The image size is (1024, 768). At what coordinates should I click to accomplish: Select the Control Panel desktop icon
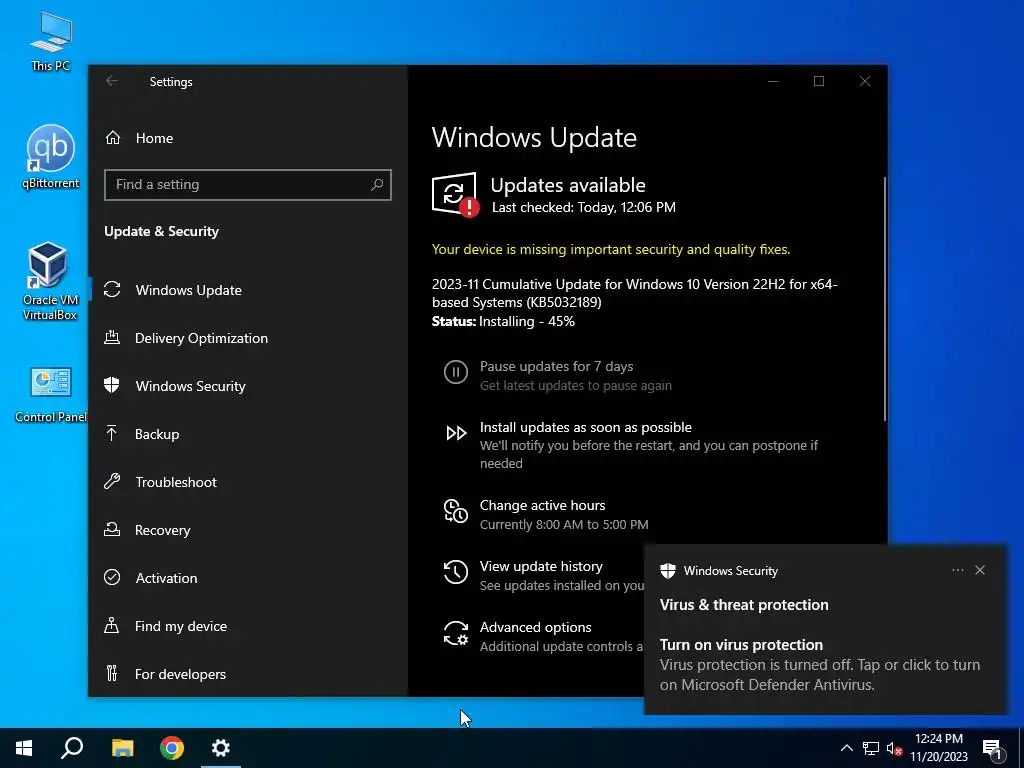click(x=50, y=394)
